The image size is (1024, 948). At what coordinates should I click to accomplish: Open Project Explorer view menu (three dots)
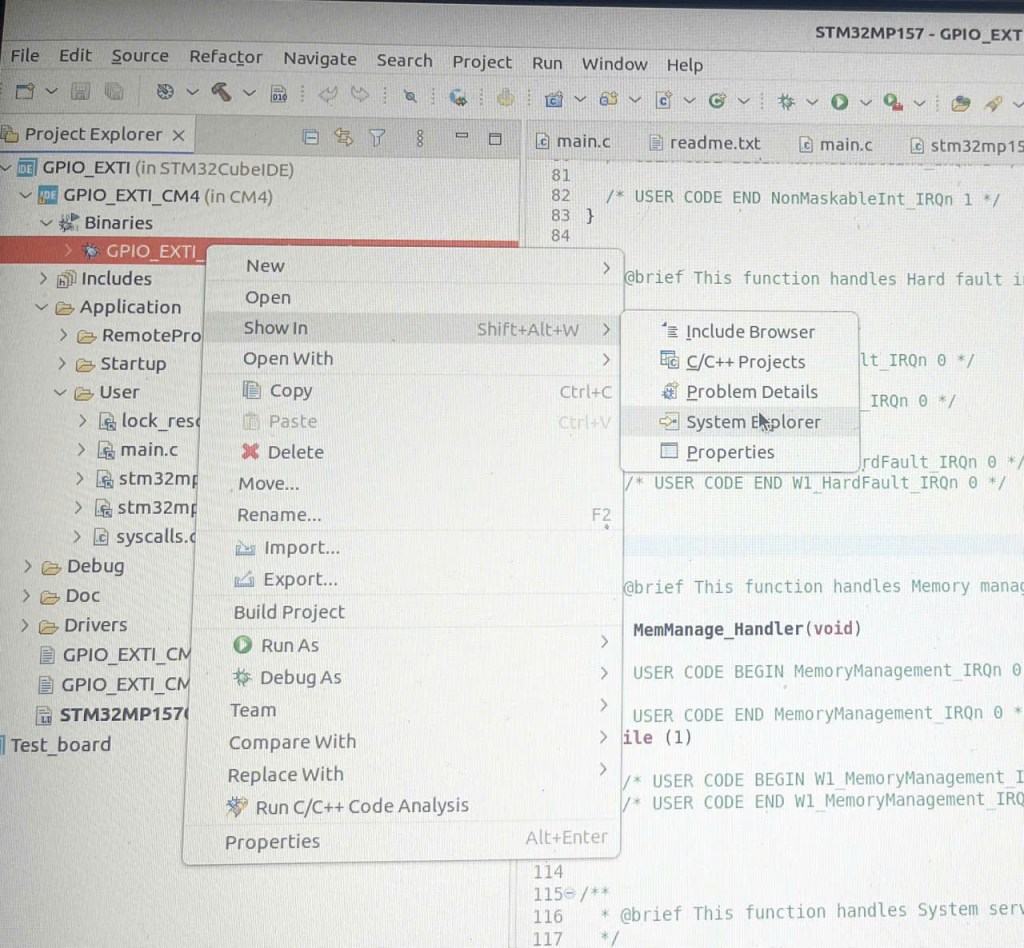pos(420,138)
